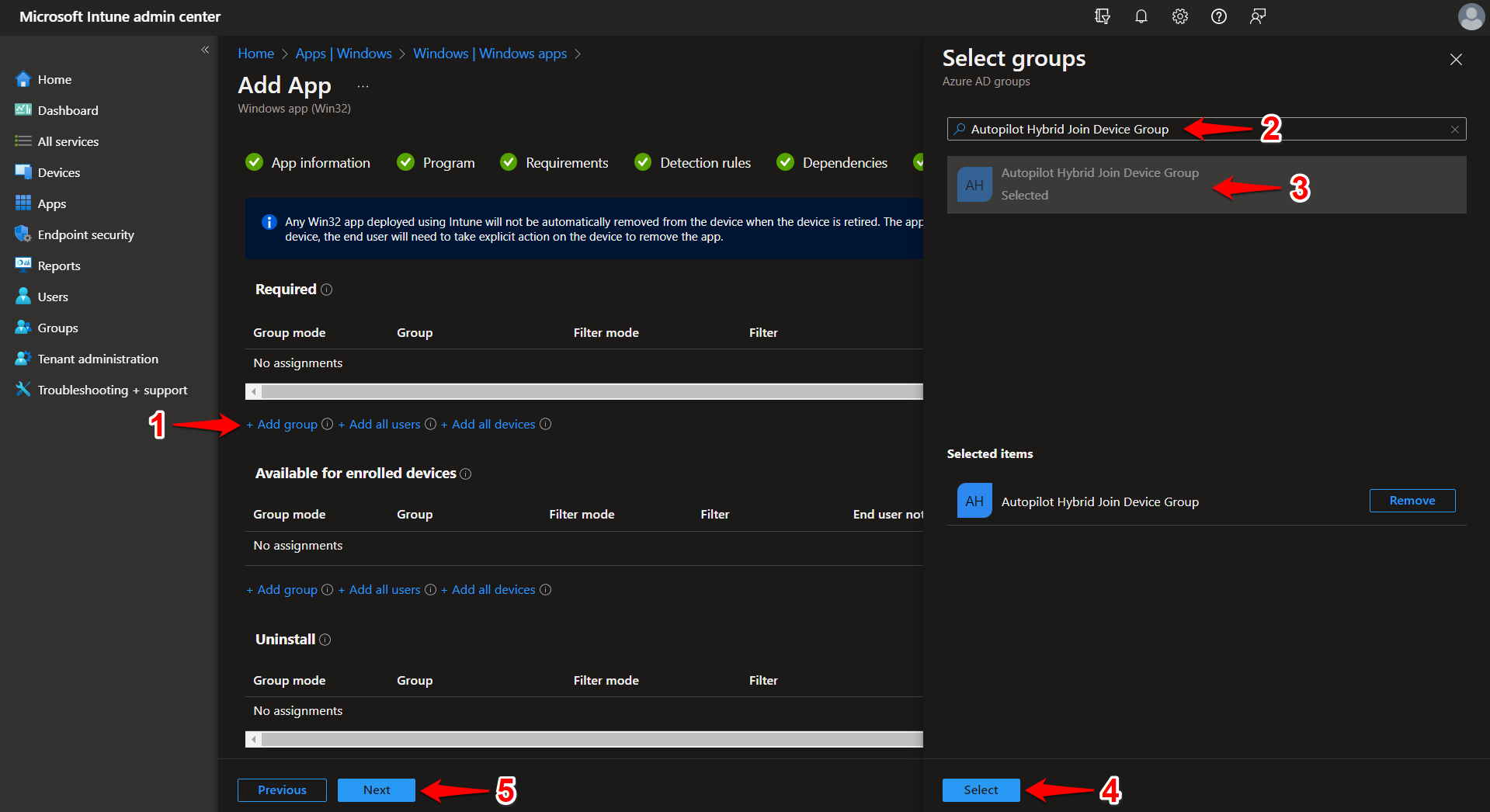
Task: Open the Add App ellipsis menu
Action: [363, 85]
